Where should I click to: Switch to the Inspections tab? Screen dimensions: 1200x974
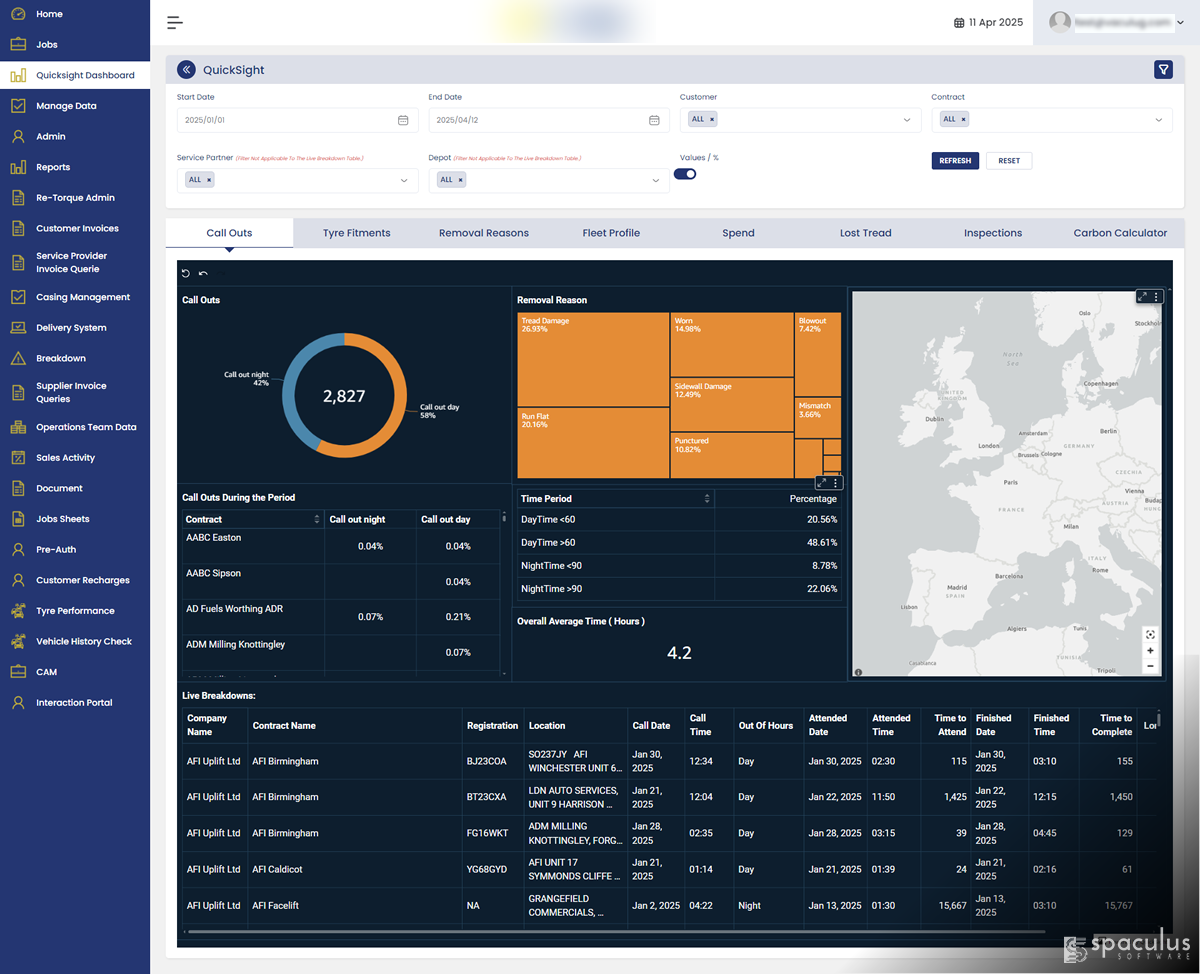[x=993, y=233]
